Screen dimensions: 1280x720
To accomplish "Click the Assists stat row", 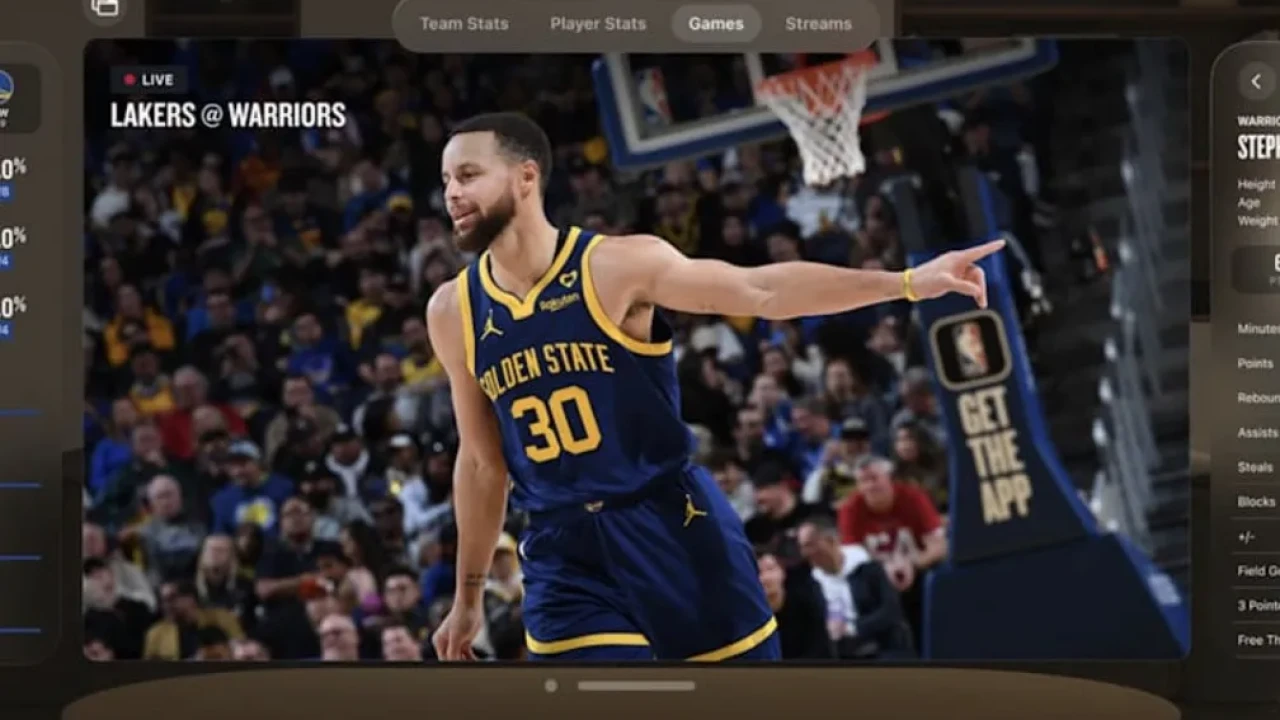I will click(x=1258, y=433).
